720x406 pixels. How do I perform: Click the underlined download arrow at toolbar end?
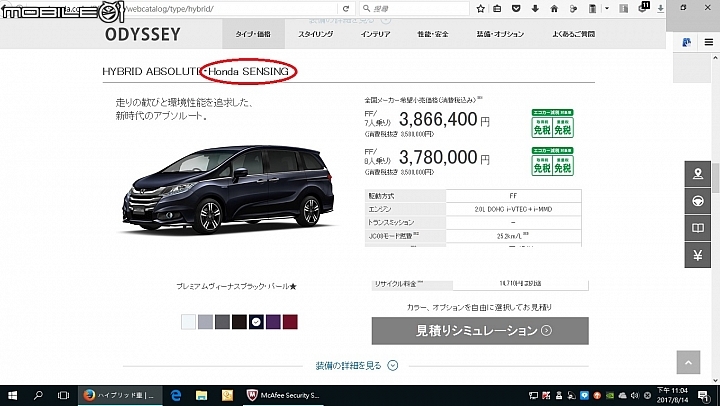click(x=660, y=8)
